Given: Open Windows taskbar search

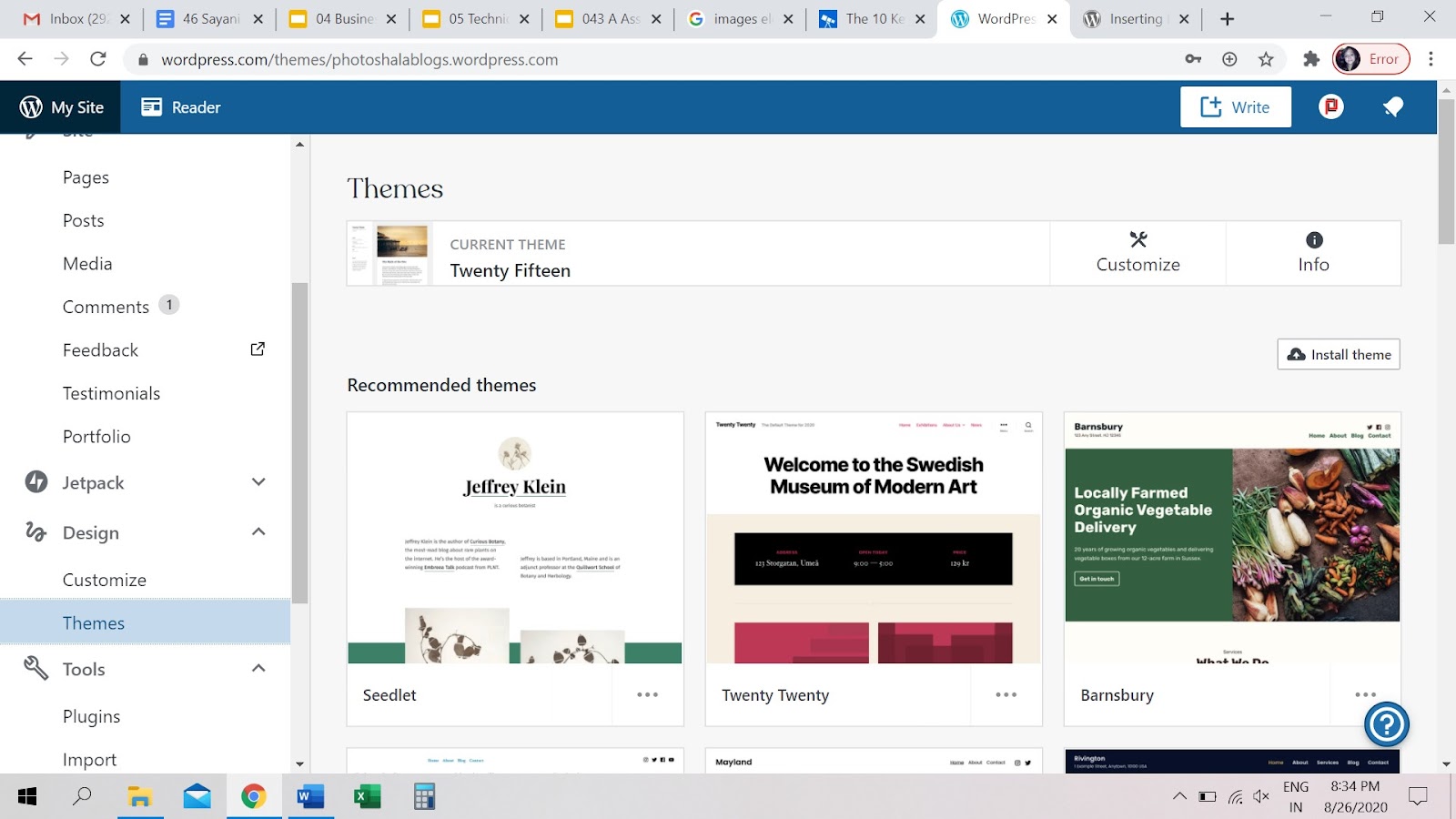Looking at the screenshot, I should (82, 797).
